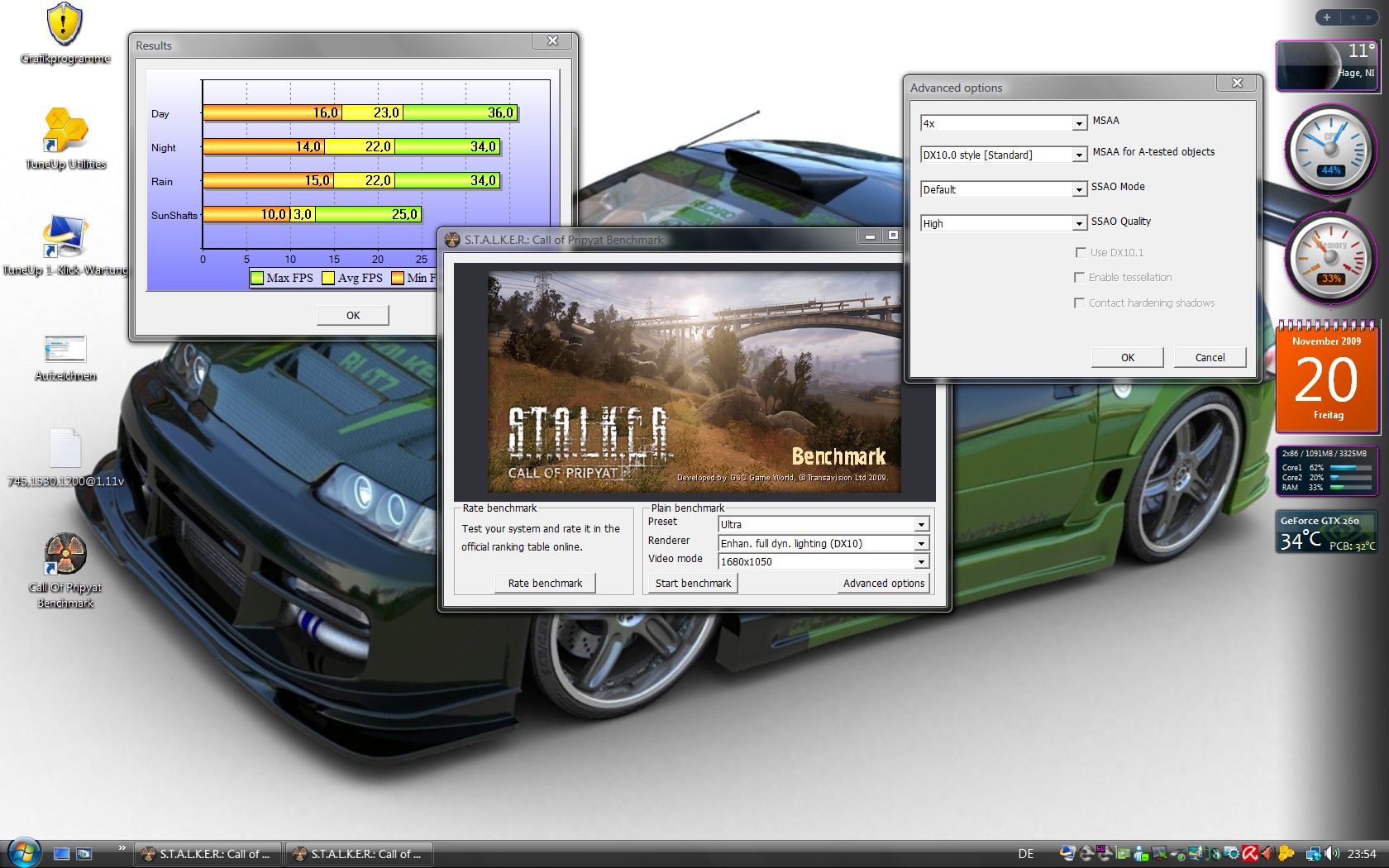Click the Day max FPS bar value 36,0
Viewport: 1389px width, 868px height.
500,112
